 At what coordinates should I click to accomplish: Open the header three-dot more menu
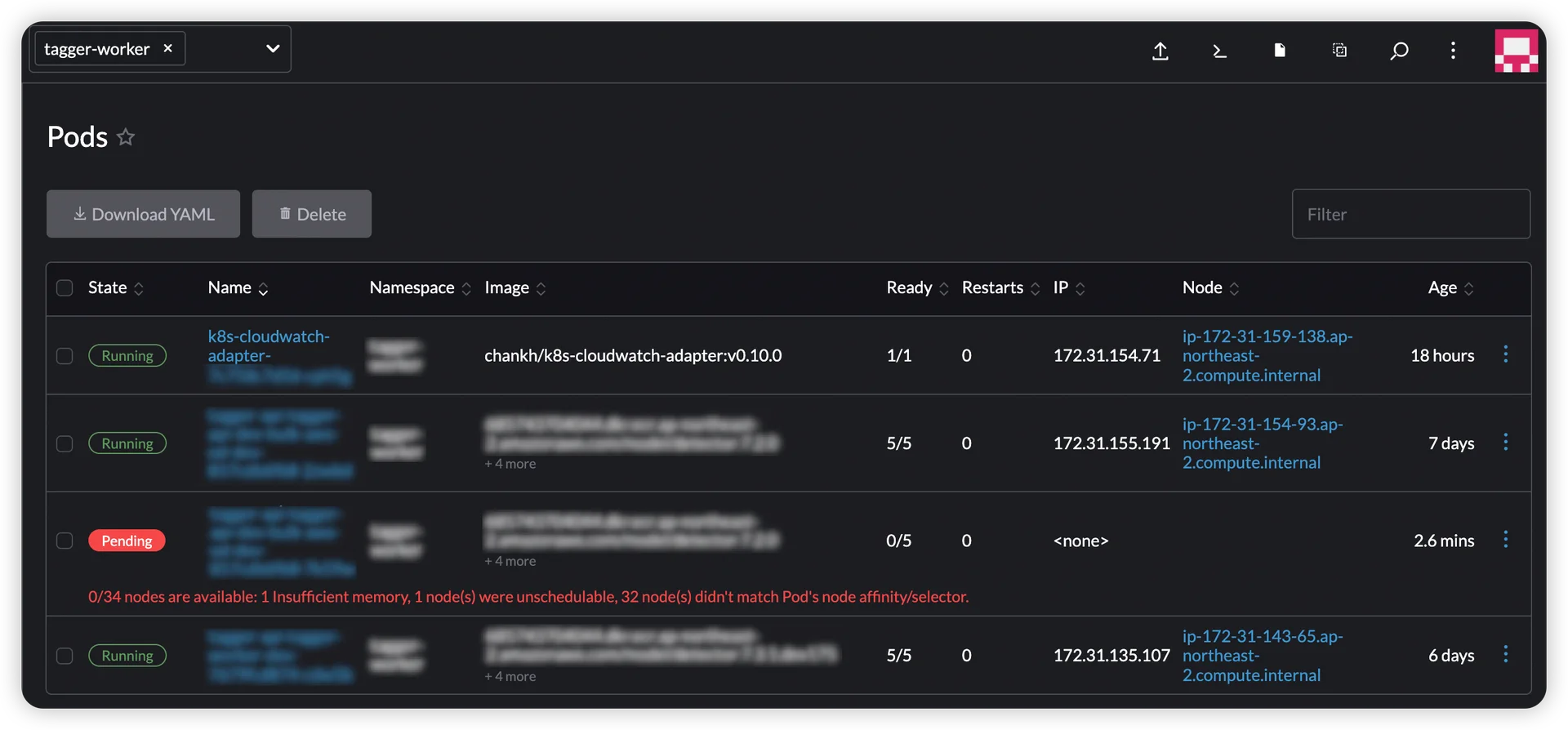click(x=1453, y=51)
